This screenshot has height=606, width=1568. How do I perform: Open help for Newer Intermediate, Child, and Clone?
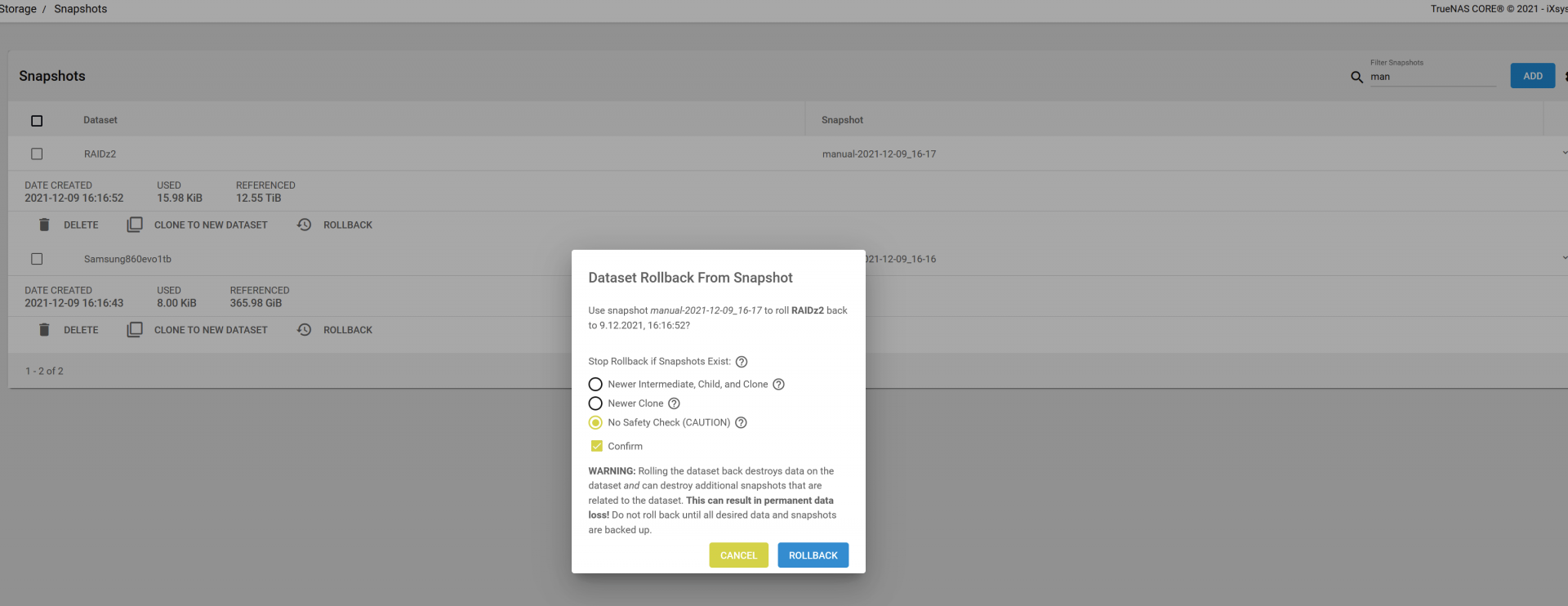tap(779, 385)
